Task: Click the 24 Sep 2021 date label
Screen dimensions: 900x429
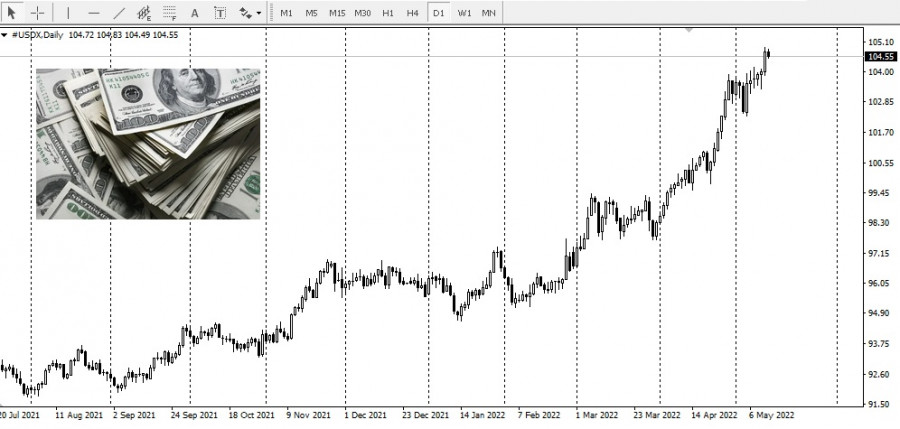Action: [194, 415]
